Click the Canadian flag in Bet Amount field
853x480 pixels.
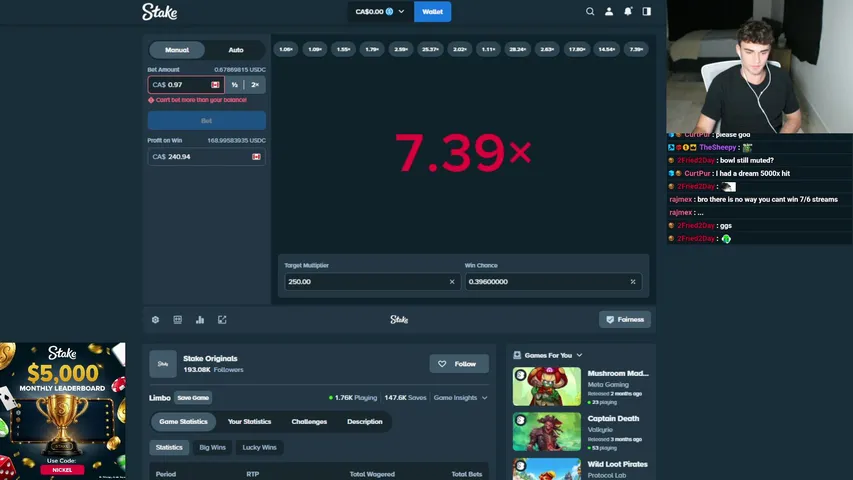coord(215,85)
